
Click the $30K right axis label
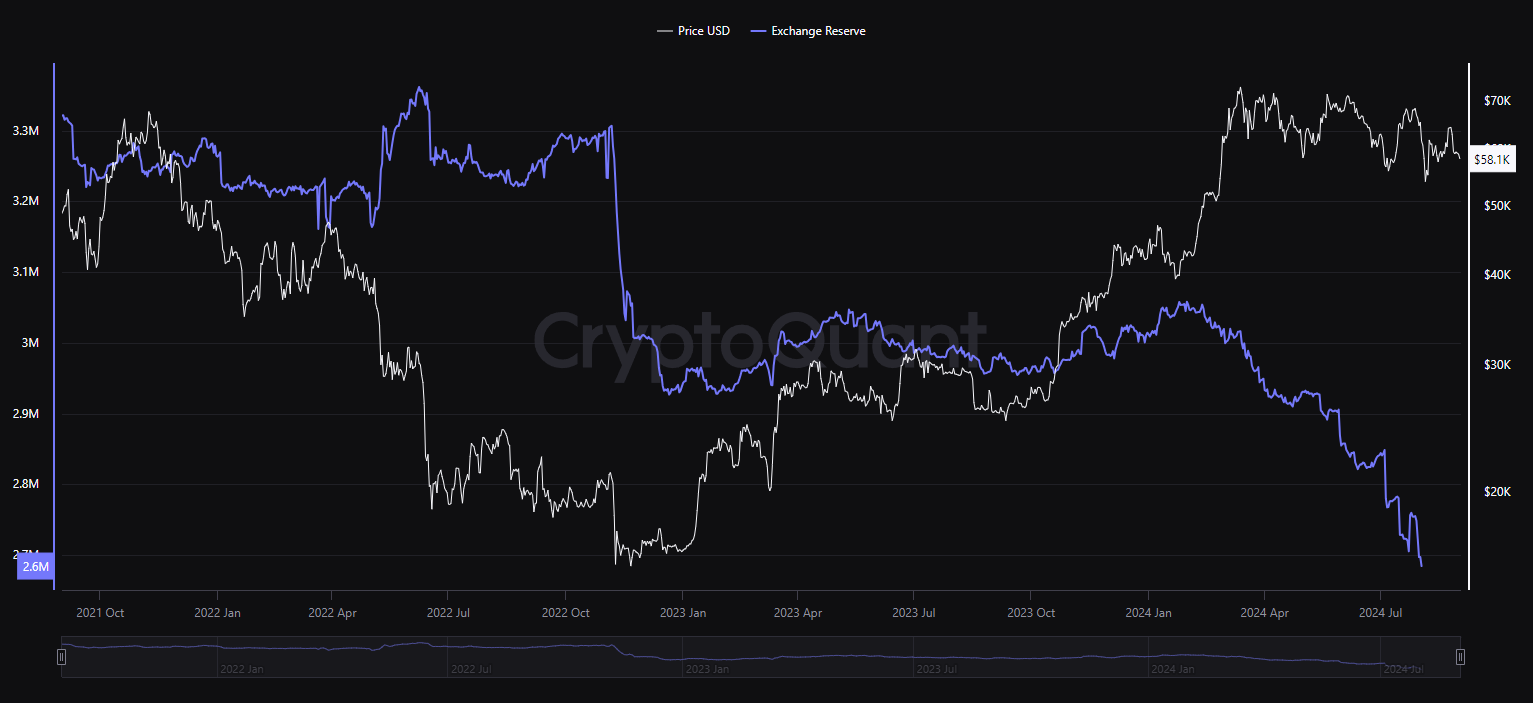click(x=1497, y=365)
